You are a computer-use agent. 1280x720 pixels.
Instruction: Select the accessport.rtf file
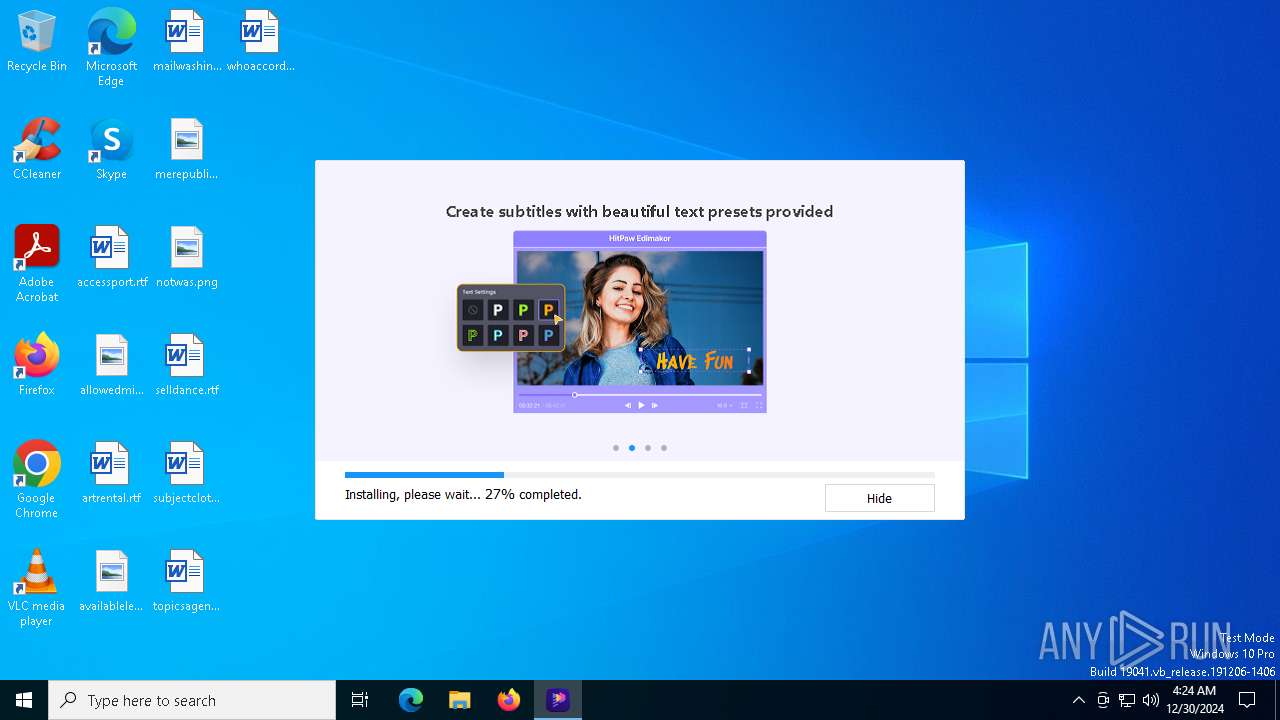click(111, 258)
